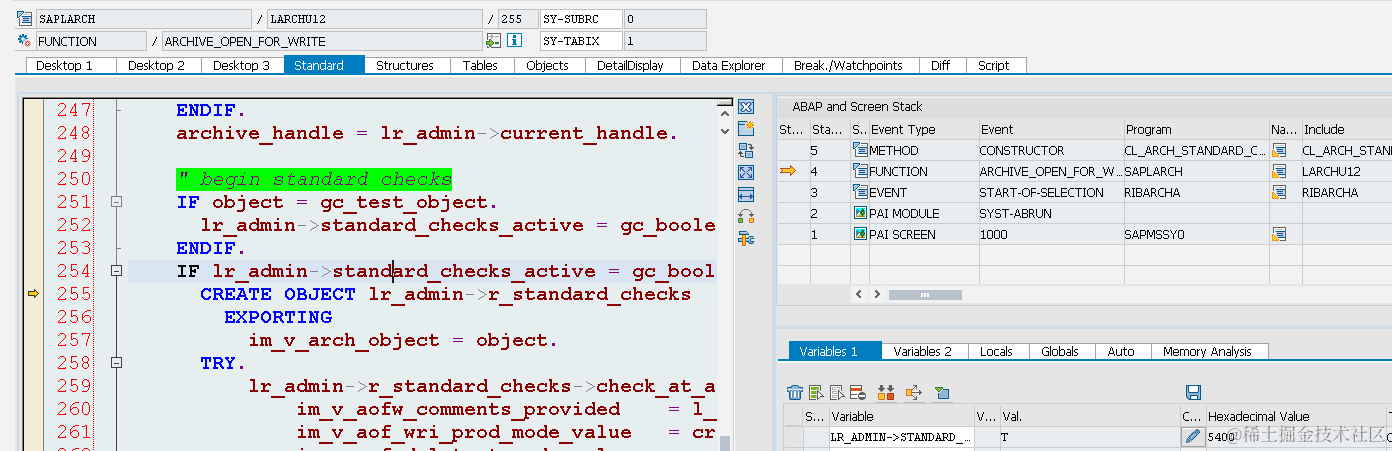Viewport: 1392px width, 451px height.
Task: Close the tool with the X icon
Action: 745,107
